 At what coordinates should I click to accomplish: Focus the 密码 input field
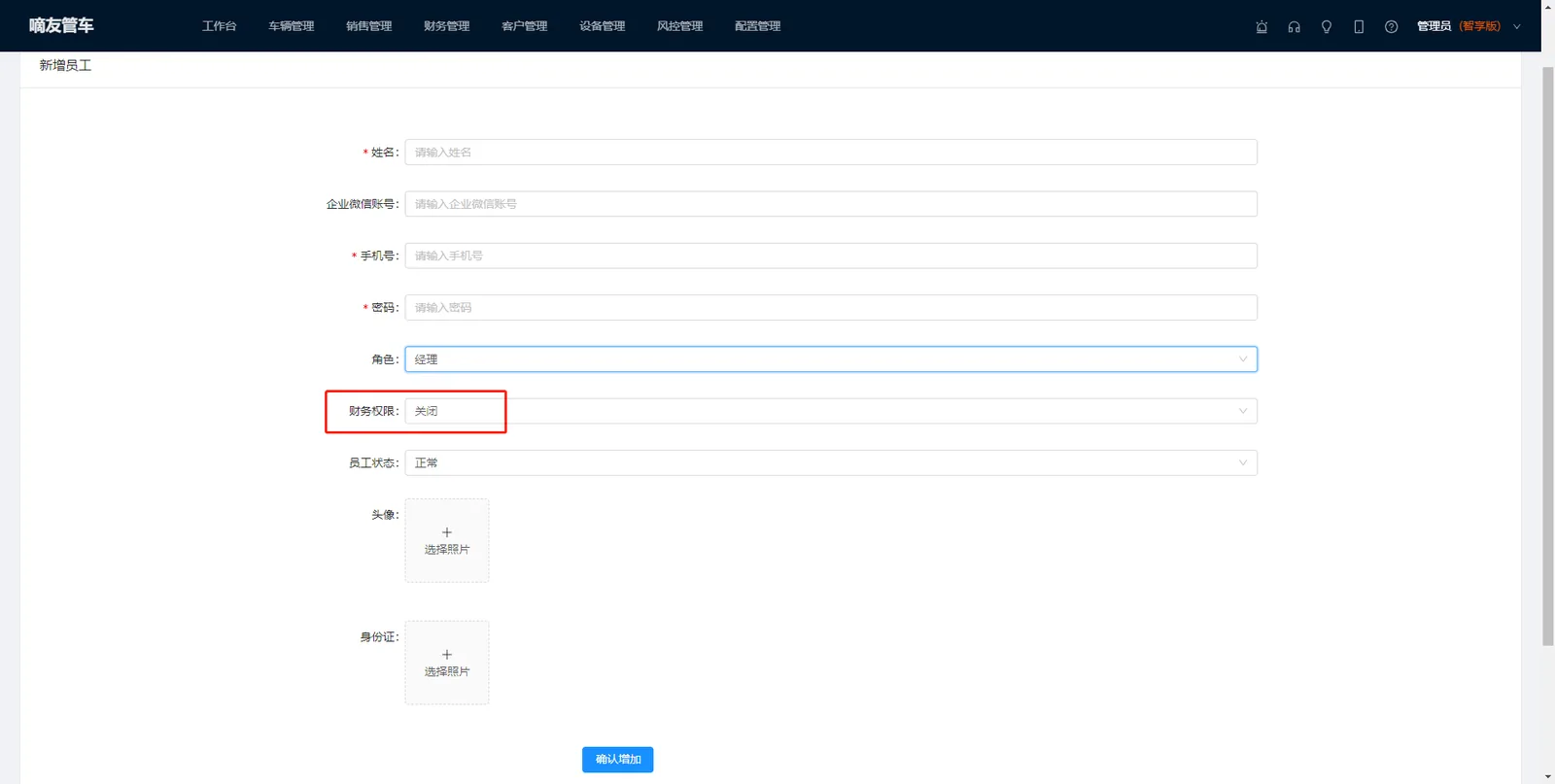(x=831, y=307)
